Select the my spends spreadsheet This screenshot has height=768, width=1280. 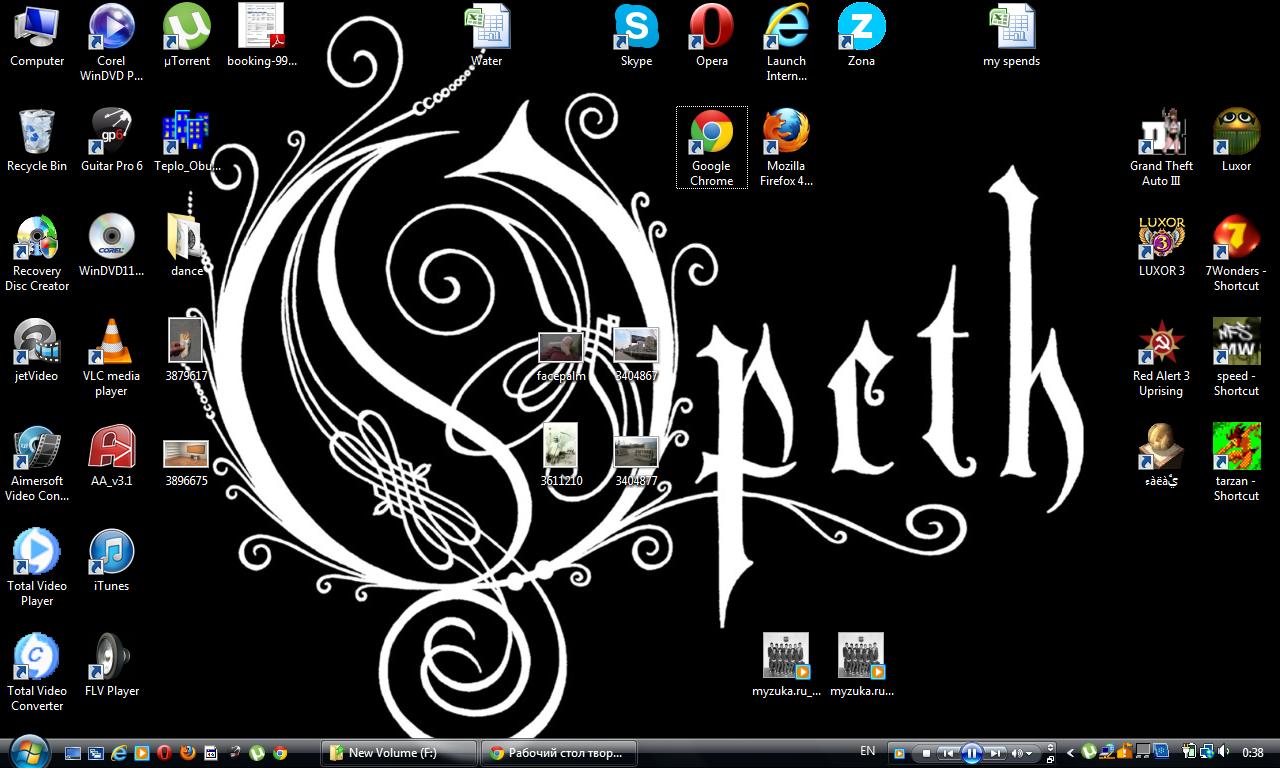(1012, 36)
